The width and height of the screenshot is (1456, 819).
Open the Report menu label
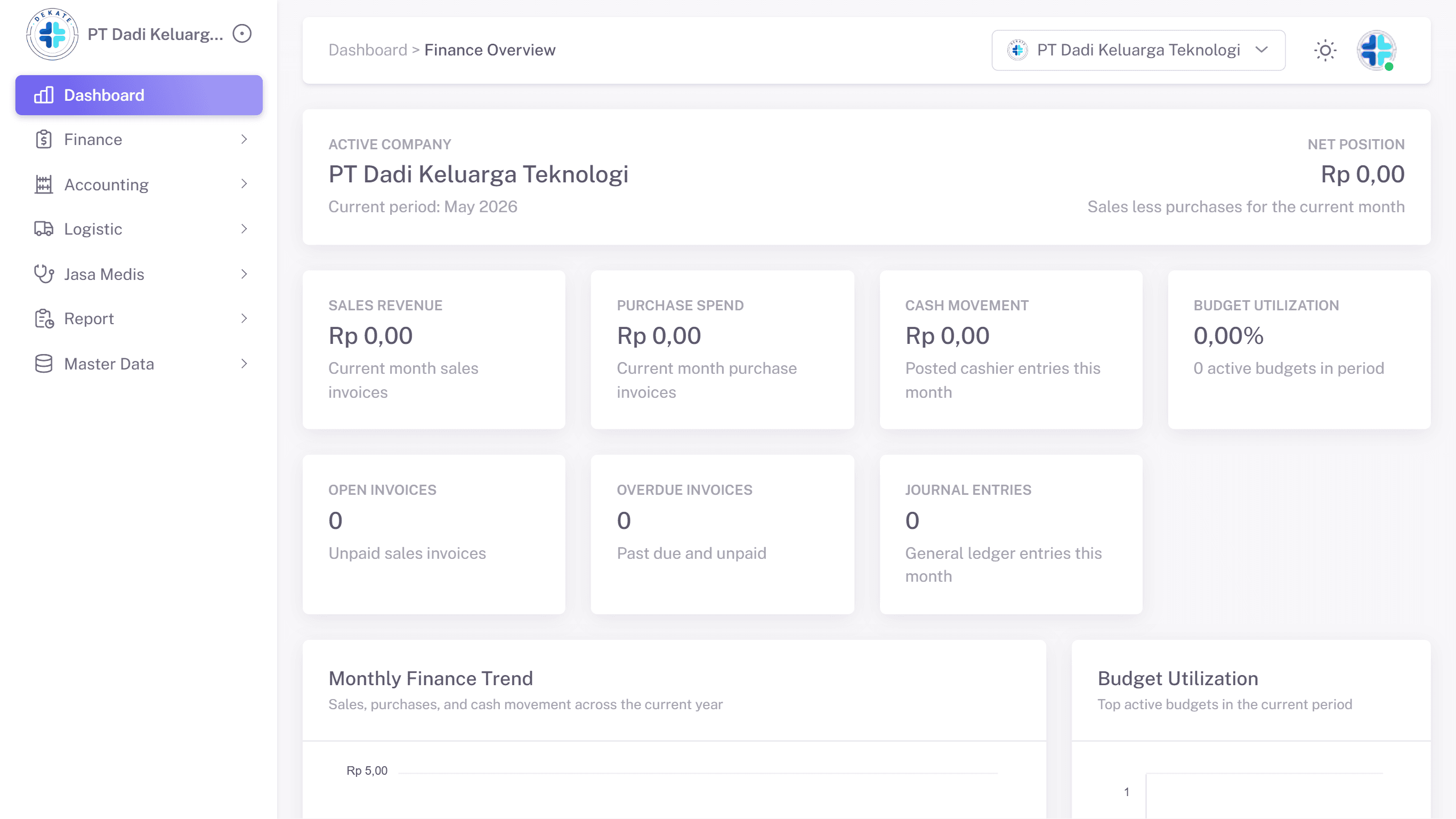coord(89,318)
